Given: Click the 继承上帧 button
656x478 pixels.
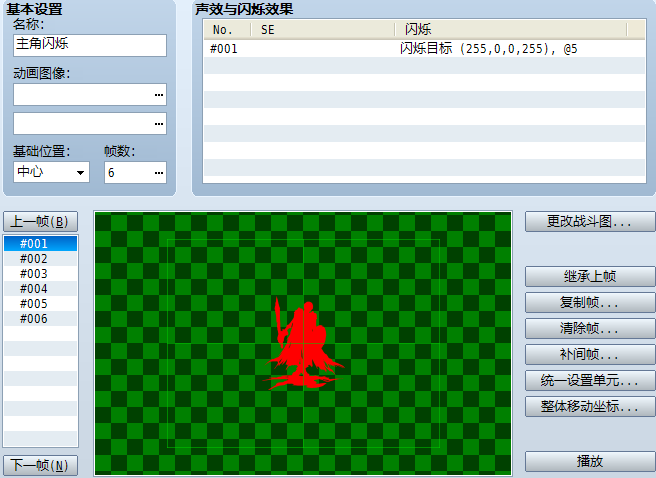Looking at the screenshot, I should (590, 276).
